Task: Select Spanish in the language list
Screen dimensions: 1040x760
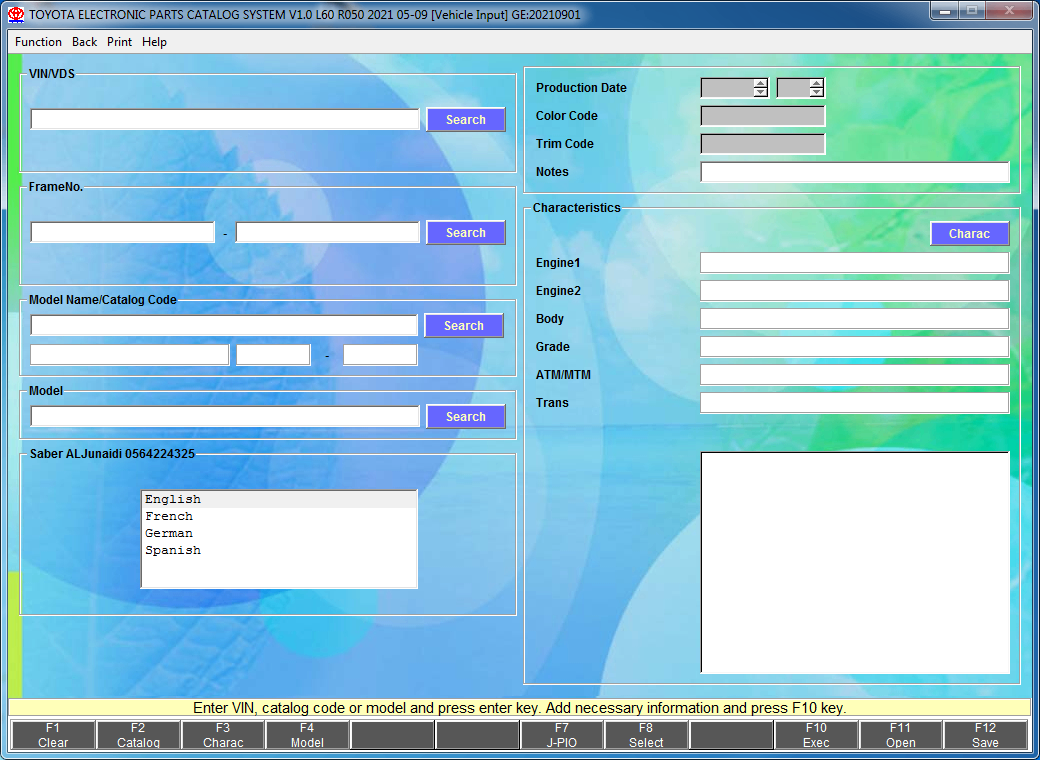Action: pos(279,550)
